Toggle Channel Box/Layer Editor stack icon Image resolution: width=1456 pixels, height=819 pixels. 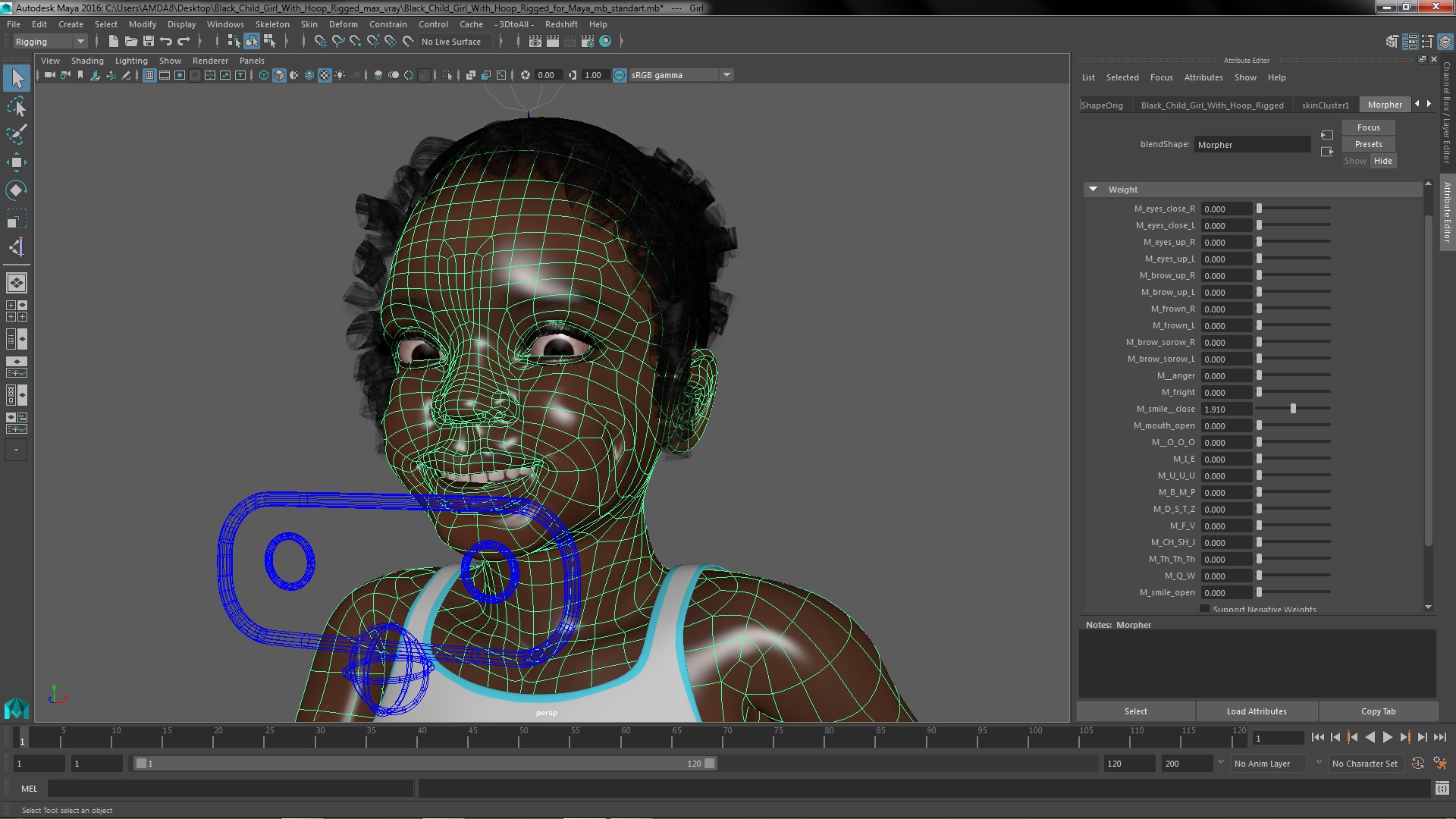click(1445, 42)
